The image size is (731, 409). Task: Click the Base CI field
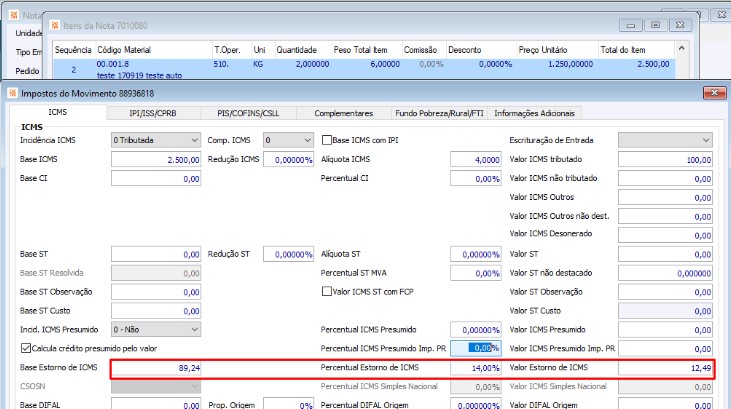coord(156,179)
